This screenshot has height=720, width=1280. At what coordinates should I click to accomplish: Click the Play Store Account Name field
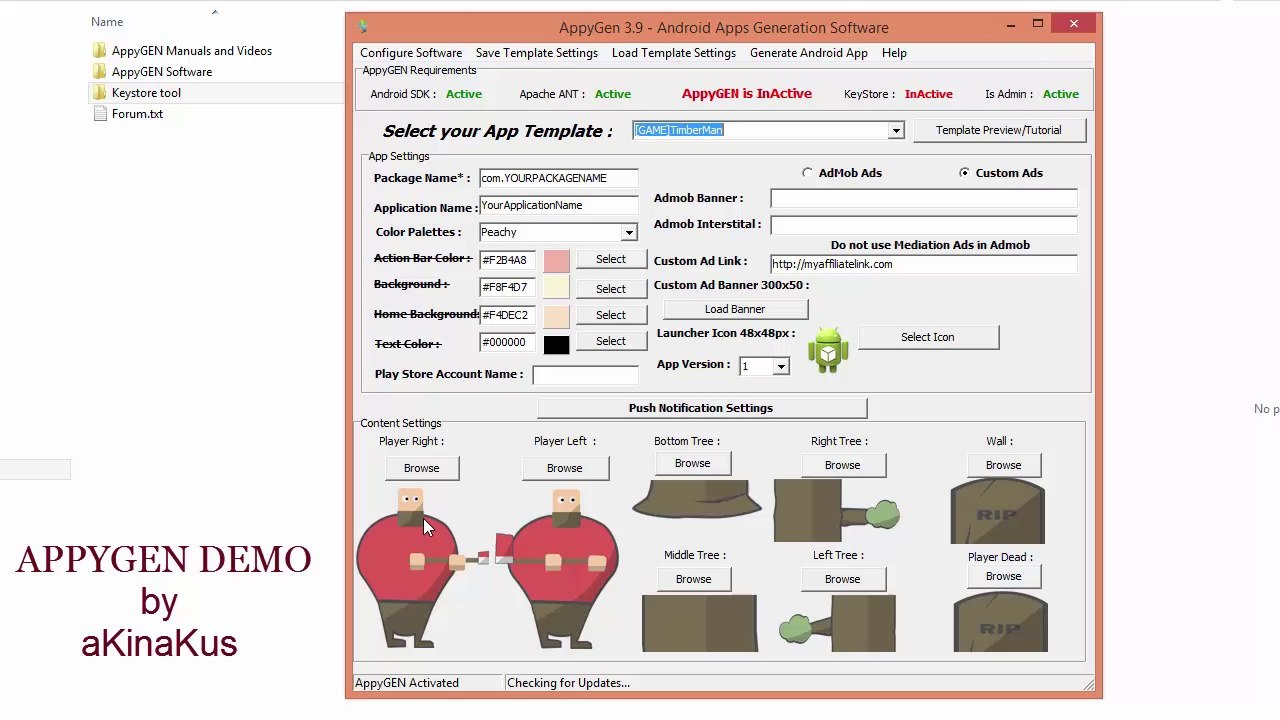(585, 375)
